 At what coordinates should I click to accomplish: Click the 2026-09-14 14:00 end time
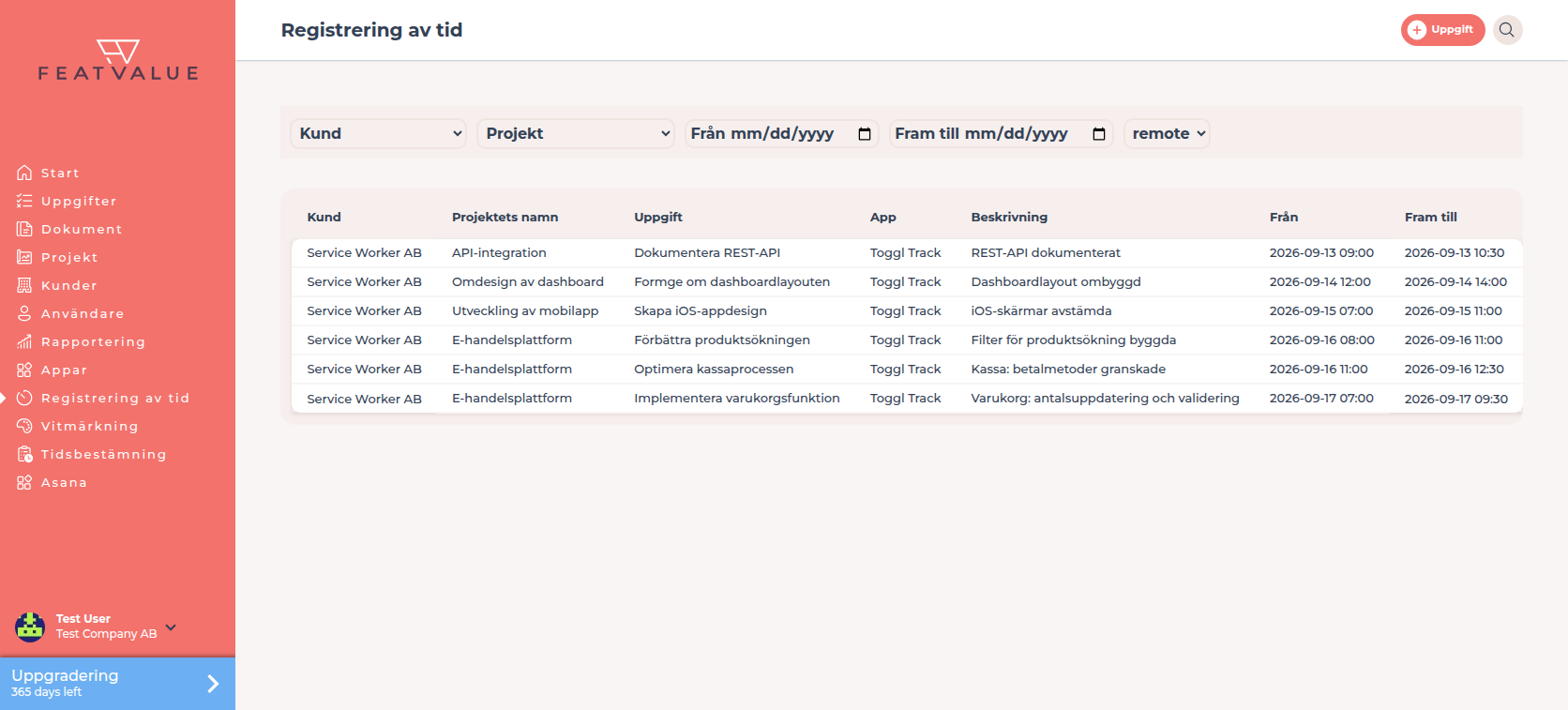[x=1455, y=281]
